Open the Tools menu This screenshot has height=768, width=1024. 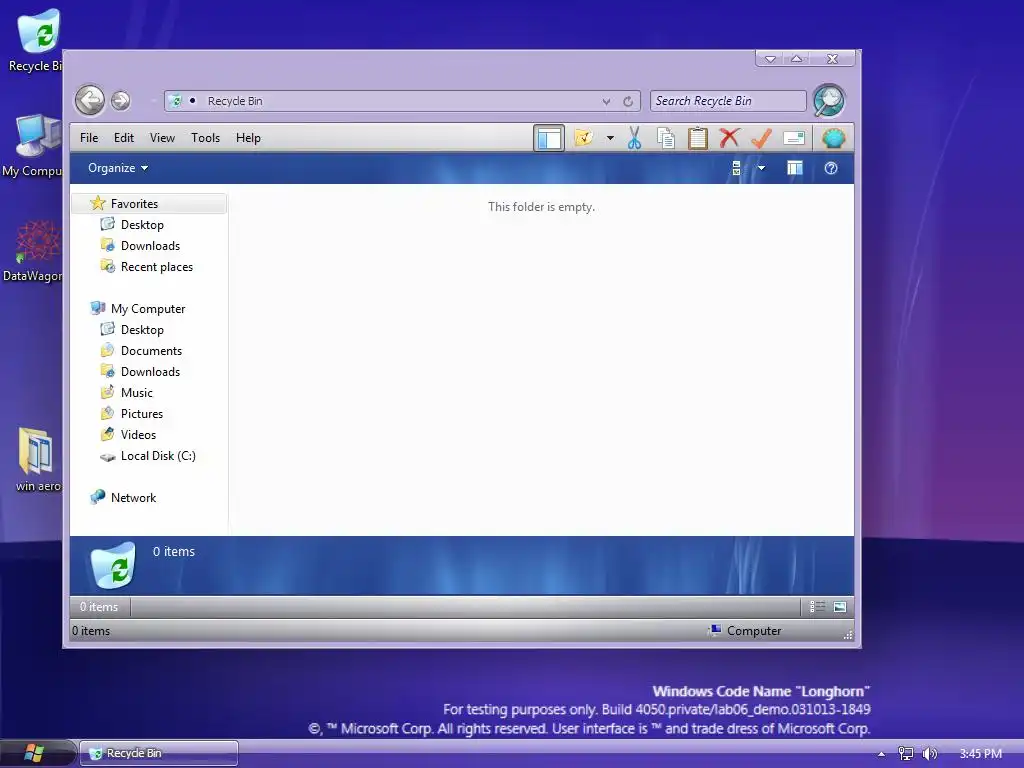click(205, 138)
